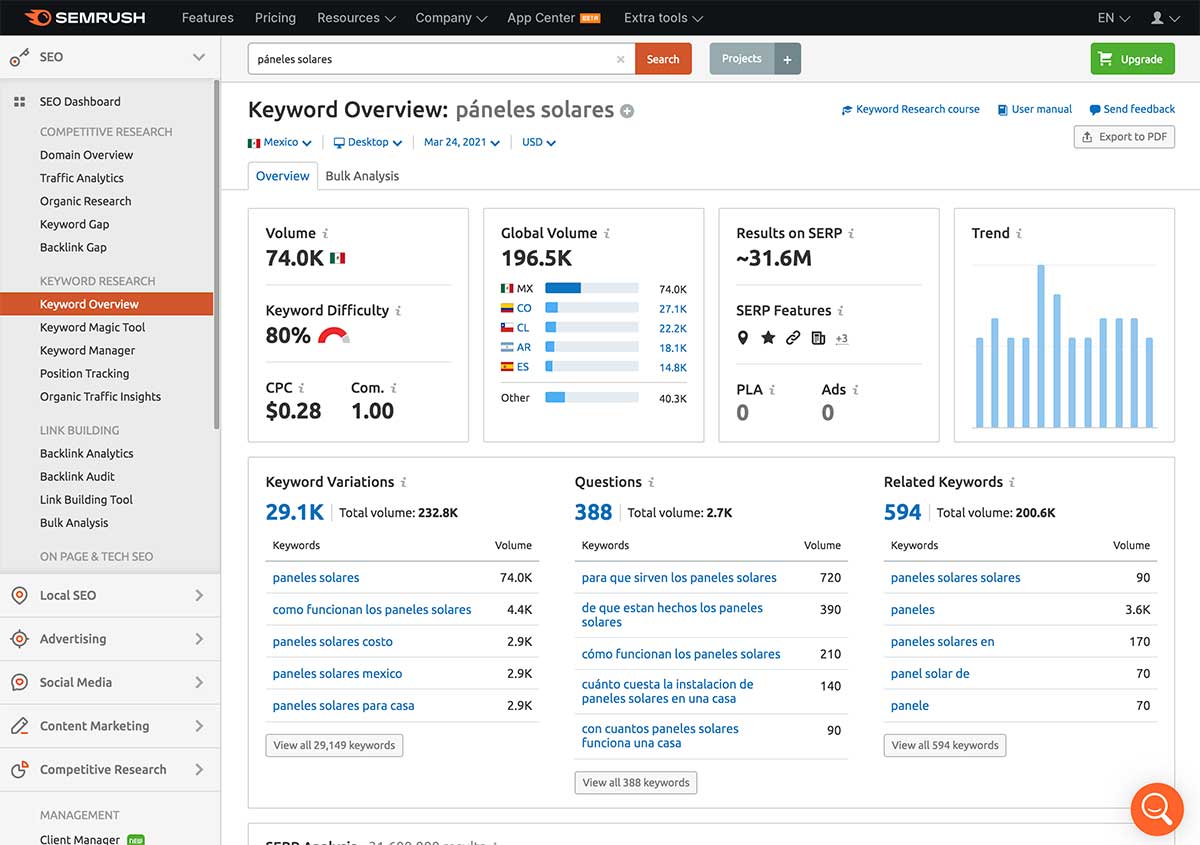Click the green Upgrade button

(1132, 59)
